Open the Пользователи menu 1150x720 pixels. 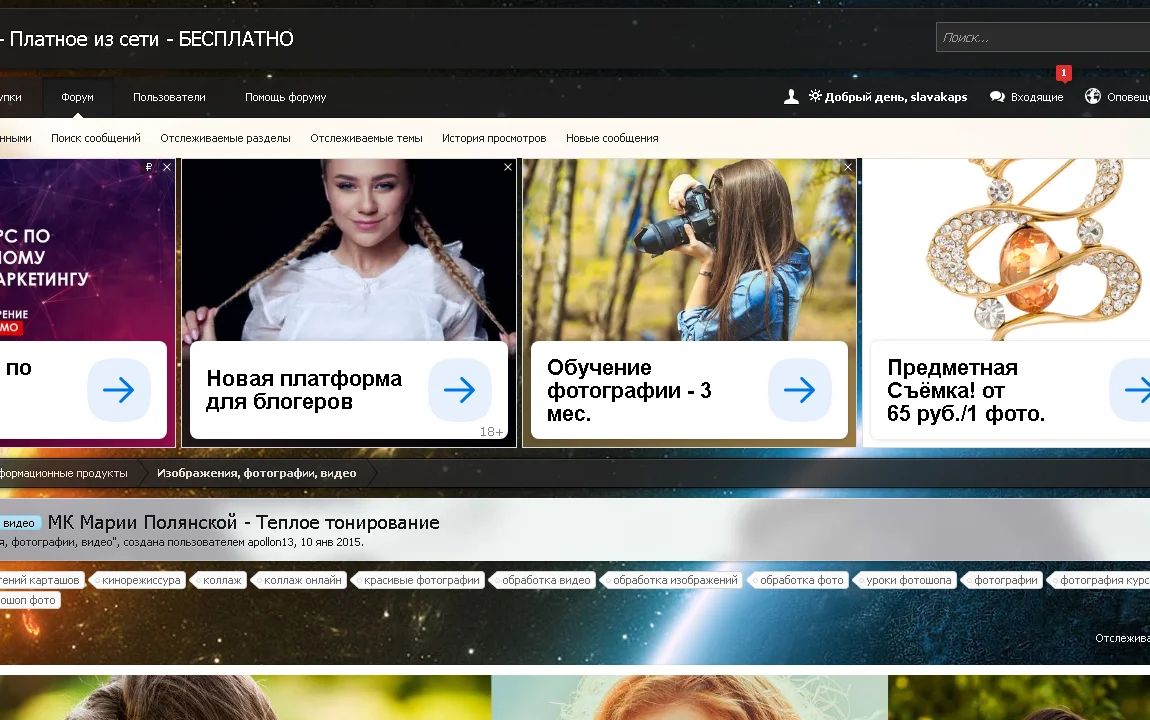click(x=169, y=97)
